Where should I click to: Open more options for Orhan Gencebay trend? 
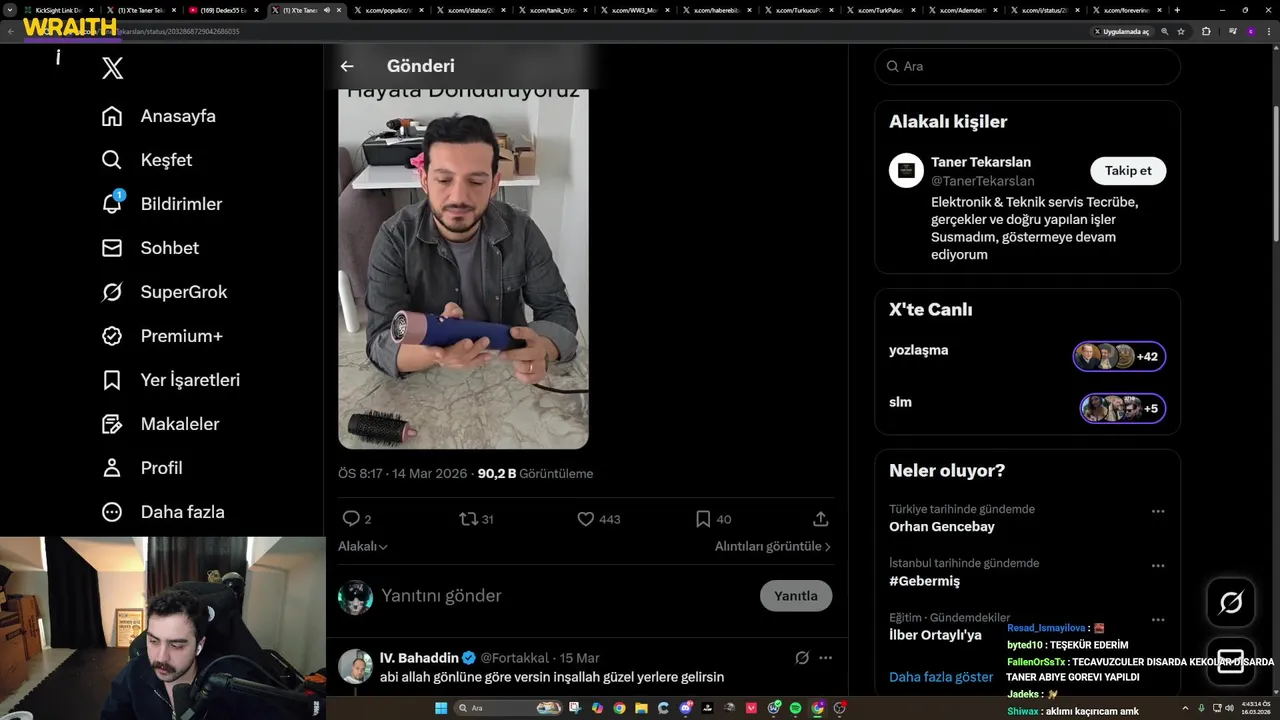(x=1158, y=511)
